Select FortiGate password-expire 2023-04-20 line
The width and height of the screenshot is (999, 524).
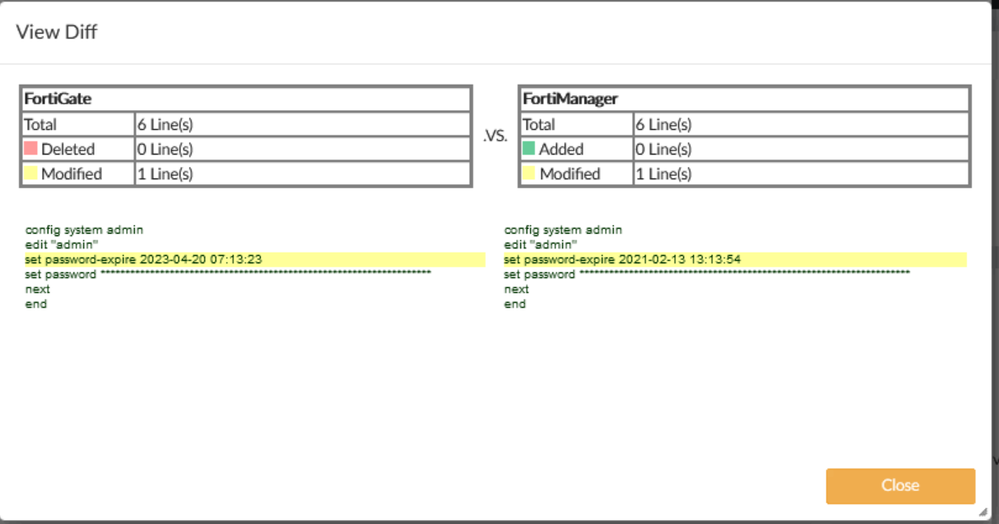[255, 259]
